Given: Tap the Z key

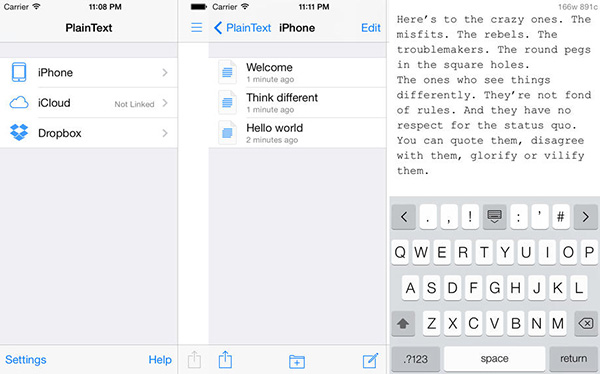Looking at the screenshot, I should (x=432, y=323).
